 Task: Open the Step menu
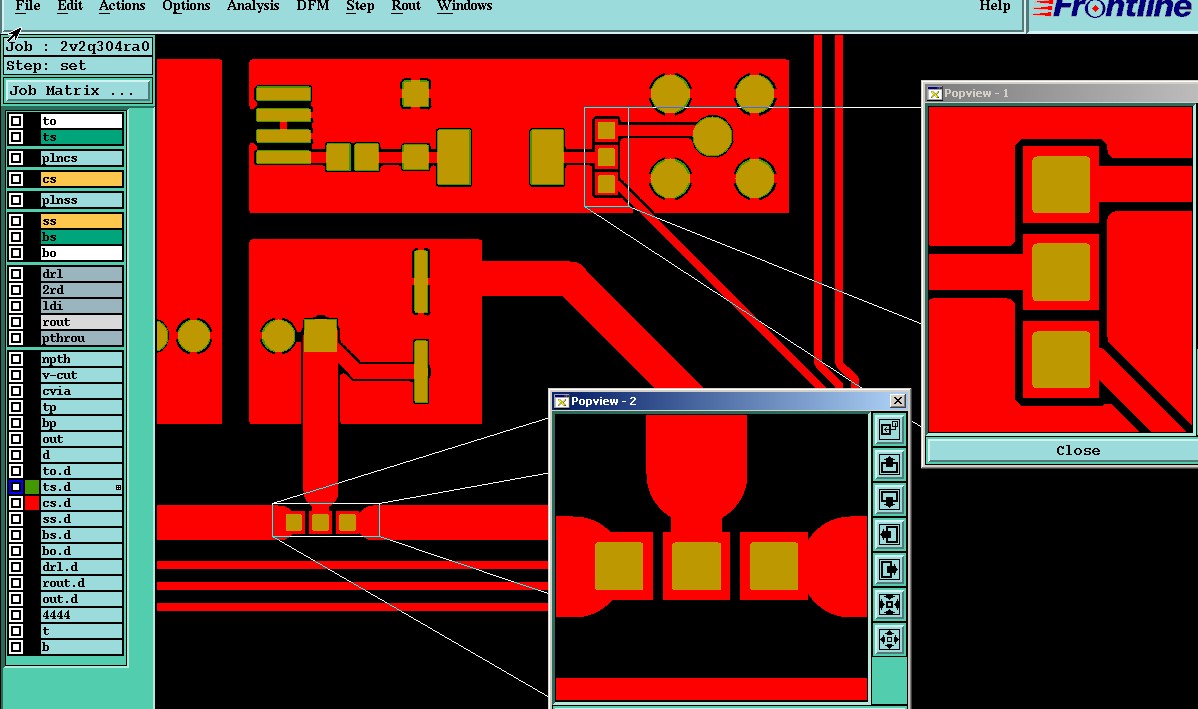(360, 6)
